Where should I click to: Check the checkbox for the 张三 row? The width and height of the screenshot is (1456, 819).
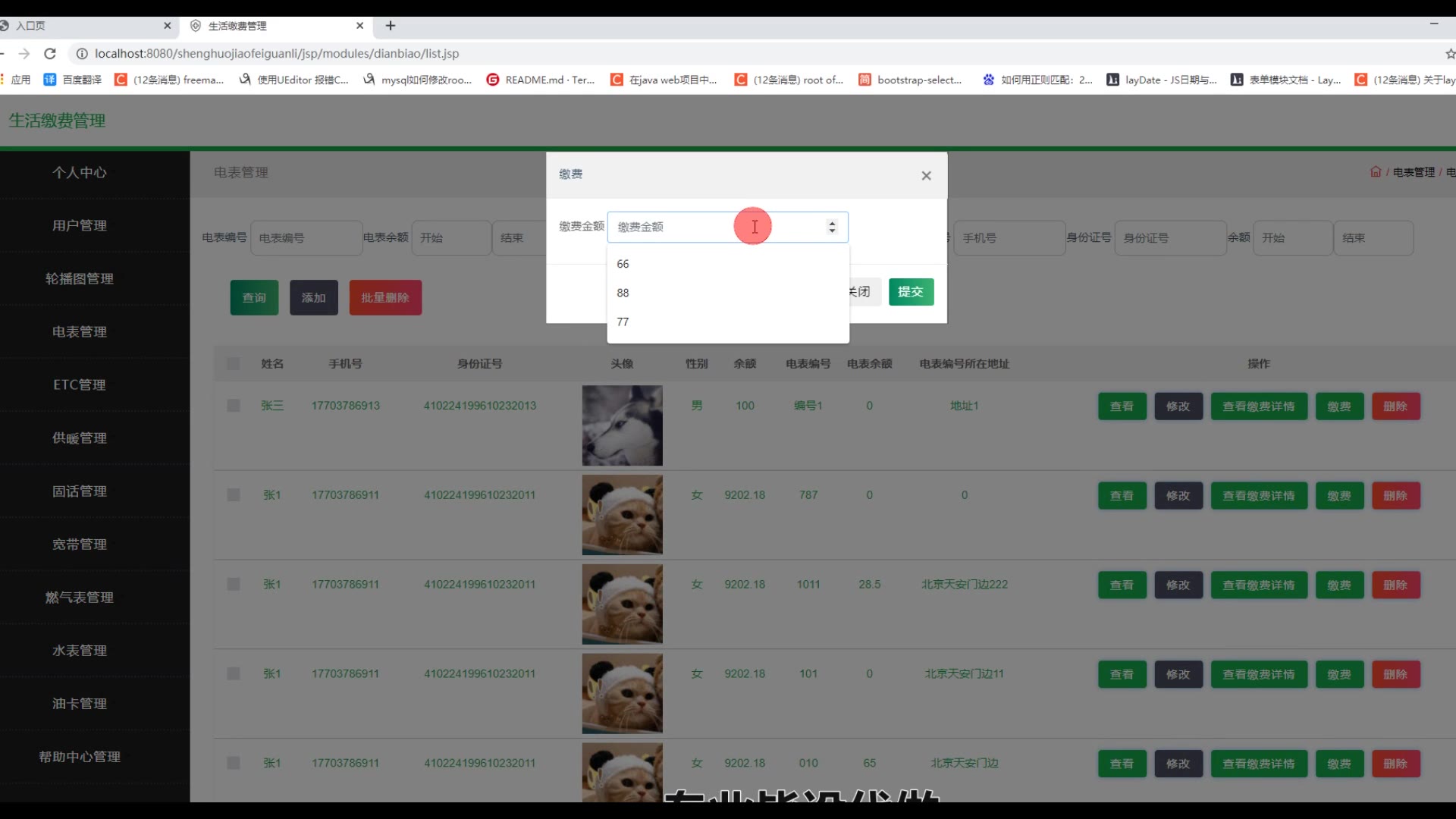[234, 406]
